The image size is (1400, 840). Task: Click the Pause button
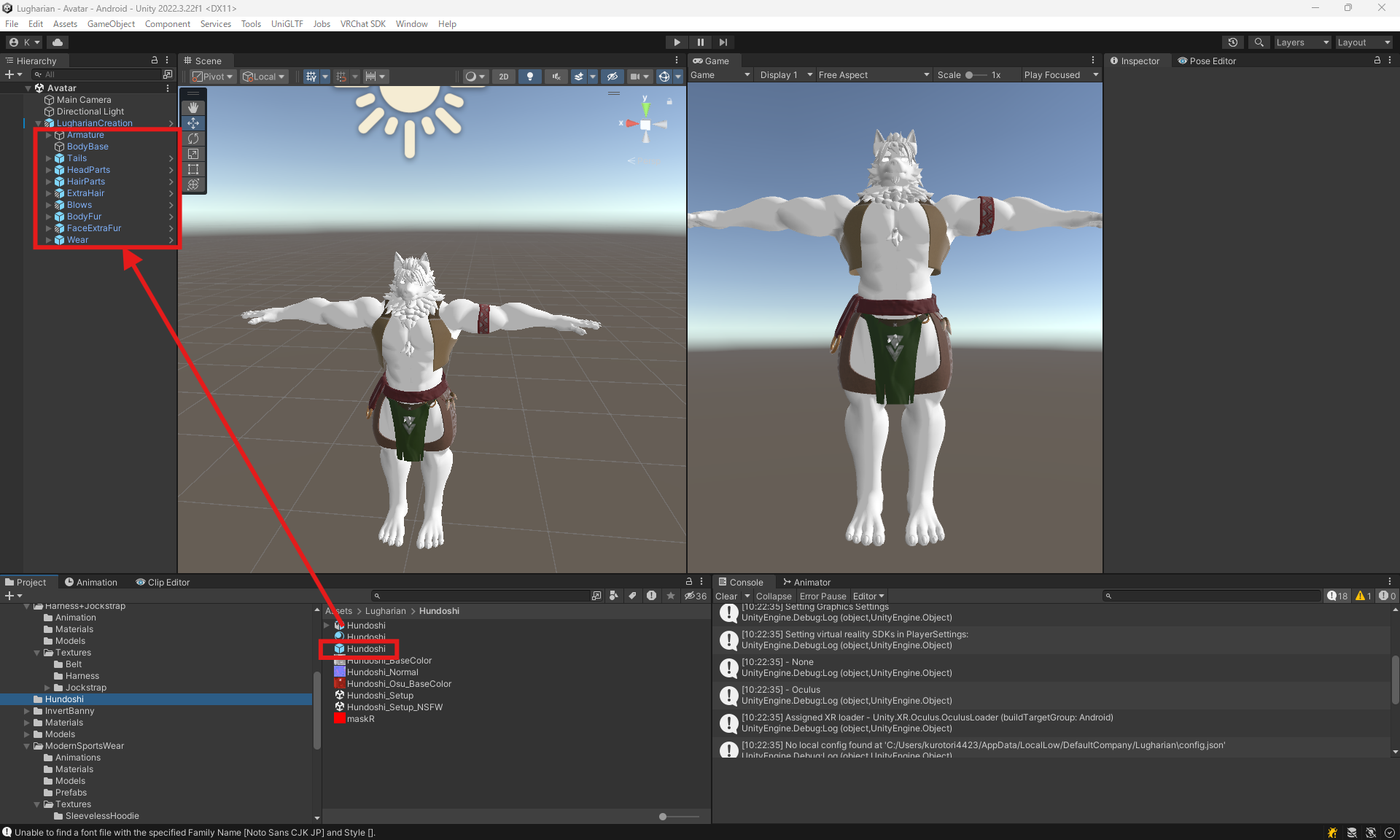[x=700, y=42]
